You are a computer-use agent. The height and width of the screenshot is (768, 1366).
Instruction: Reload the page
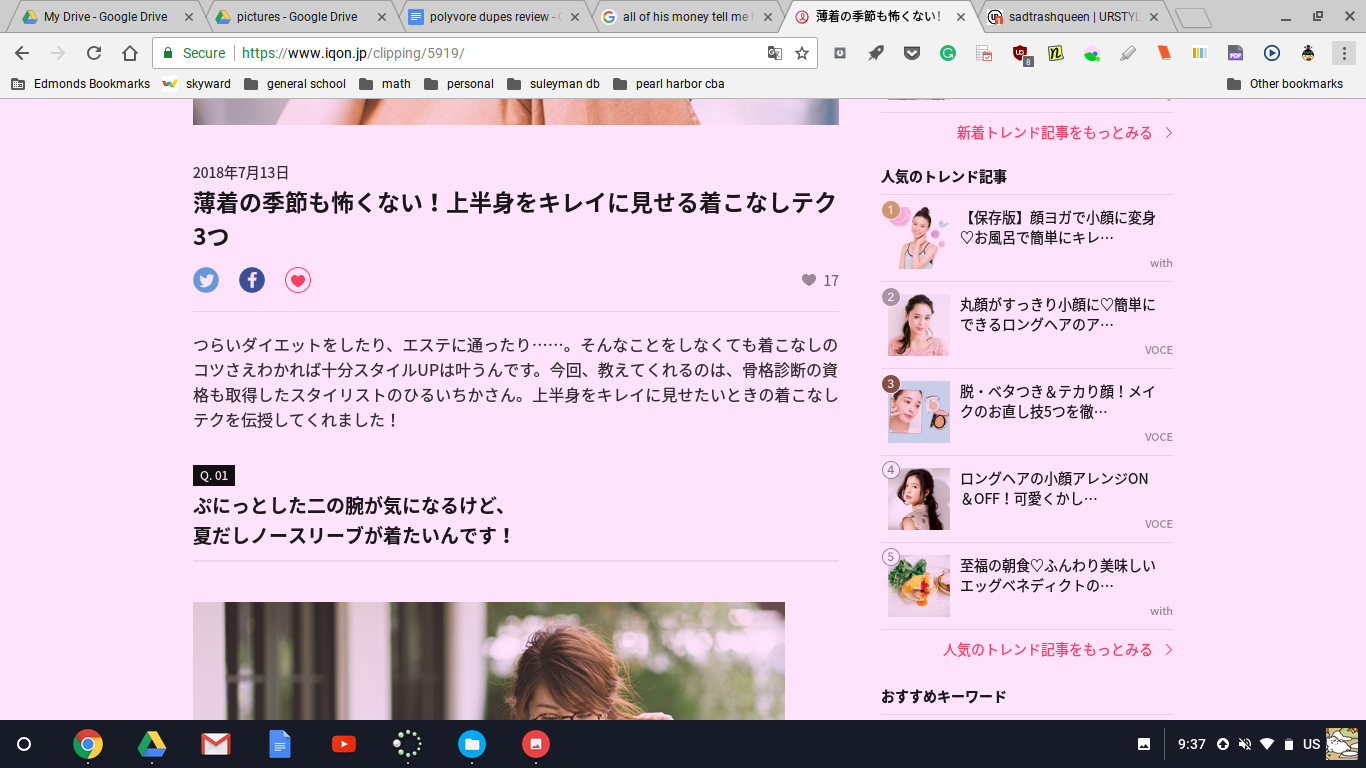(x=94, y=53)
